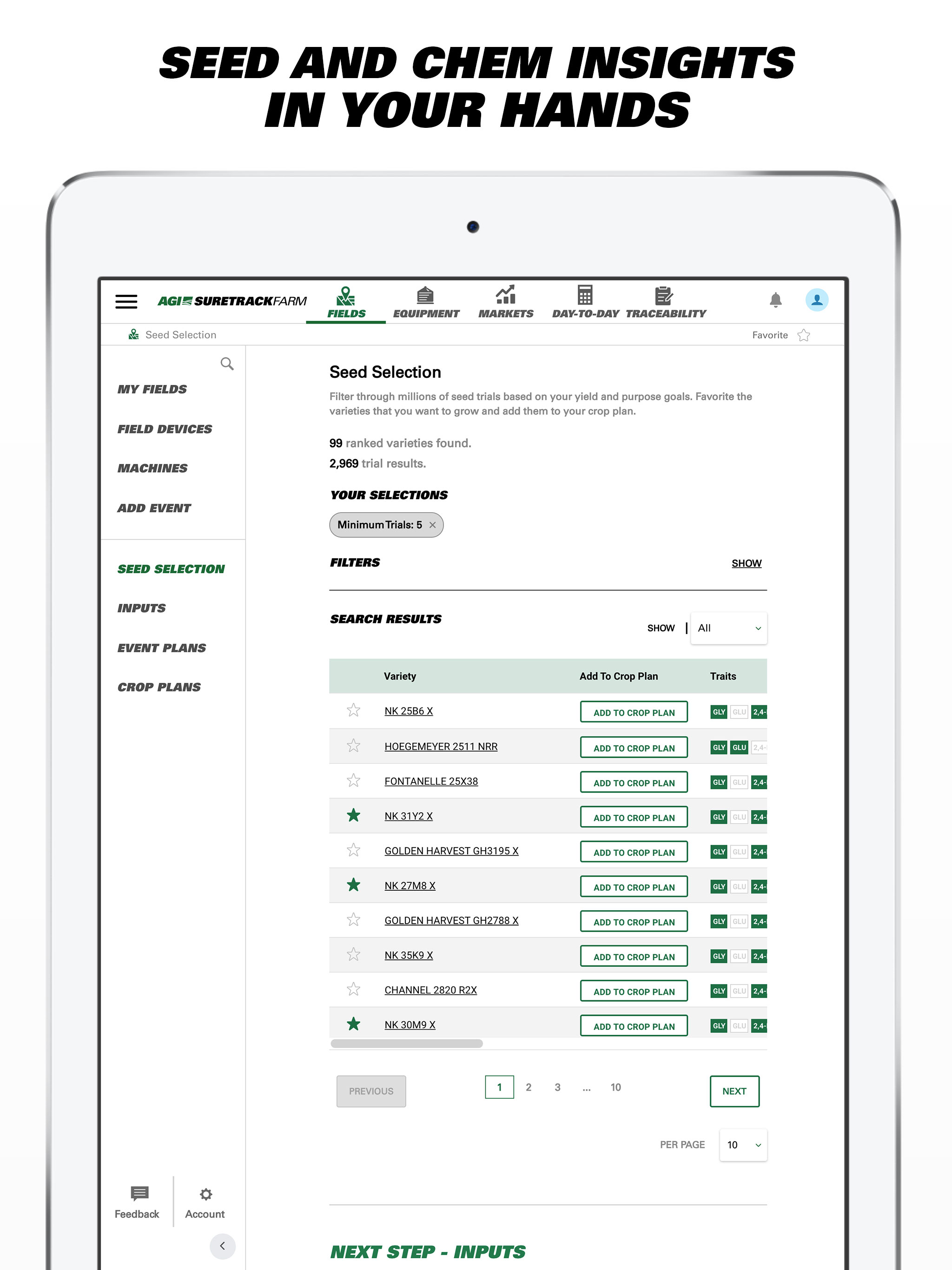Jump to results page 10
The width and height of the screenshot is (952, 1270).
click(x=615, y=1087)
